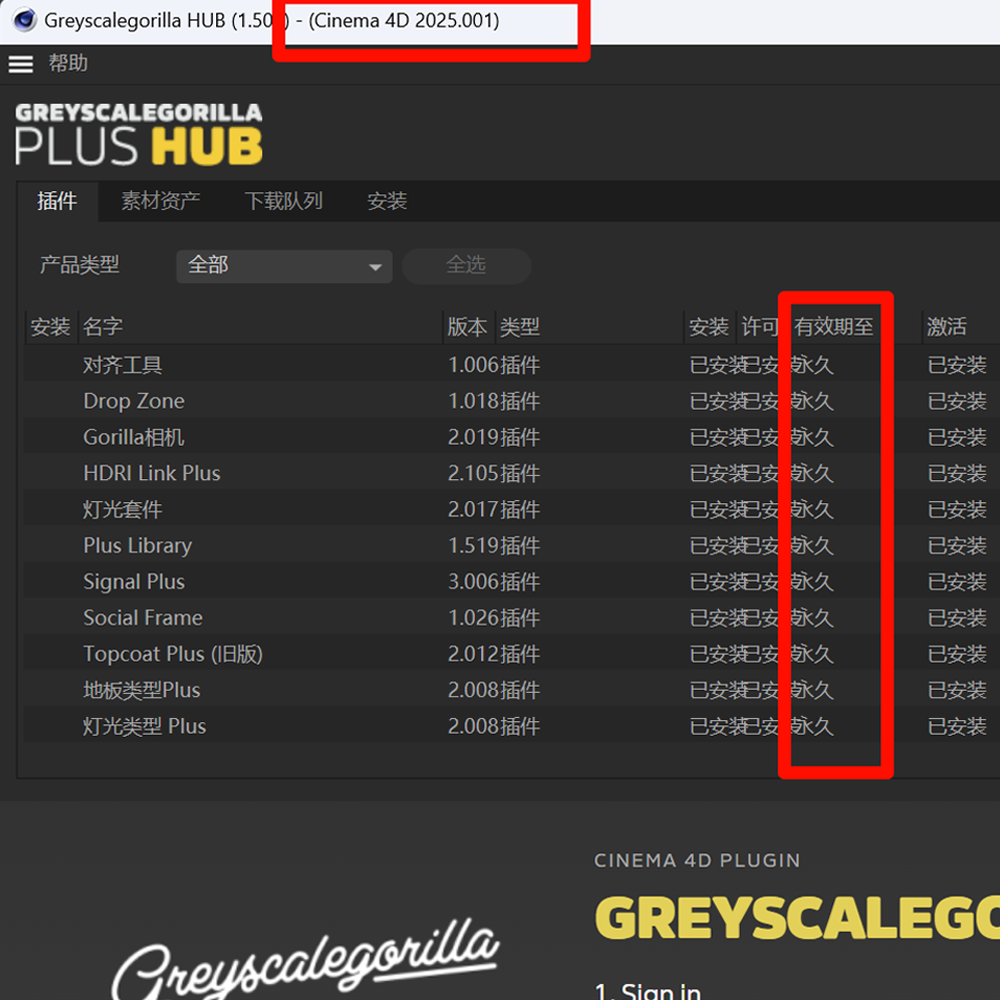Click the Greyscalegorilla script logo in lower panel
This screenshot has height=1000, width=1000.
(305, 960)
